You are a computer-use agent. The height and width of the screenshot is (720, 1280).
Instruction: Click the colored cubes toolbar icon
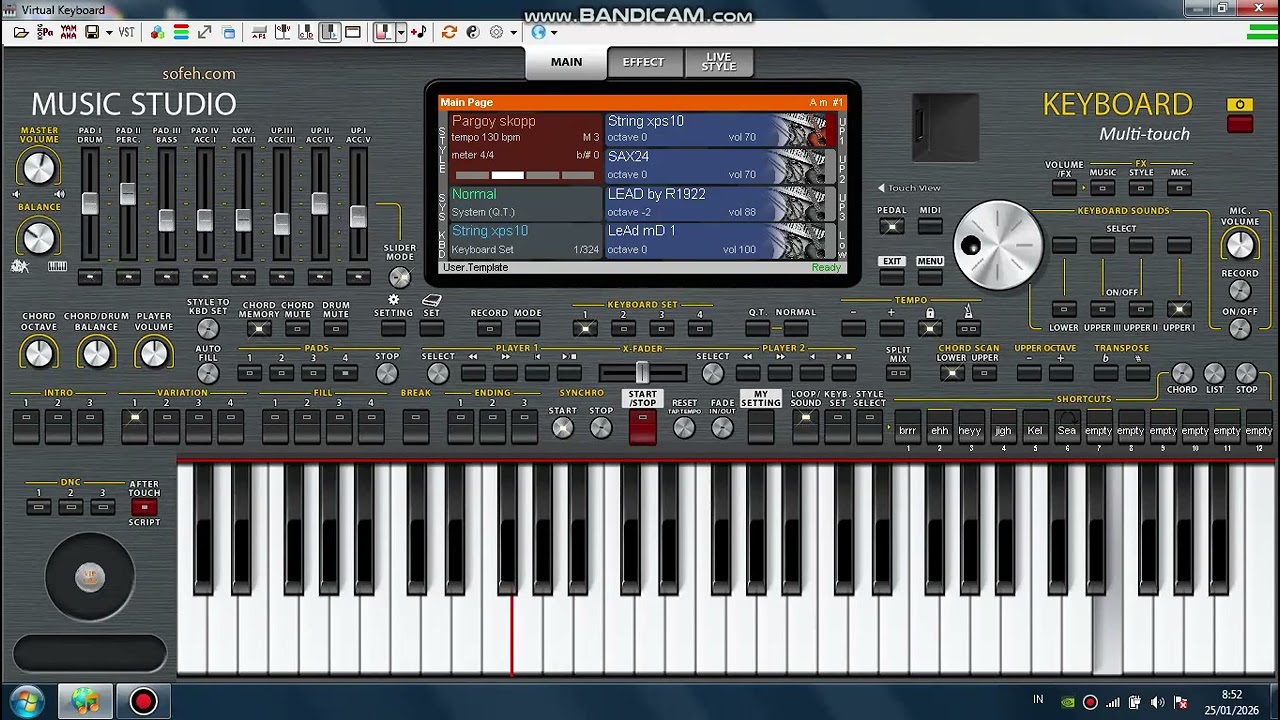coord(157,32)
